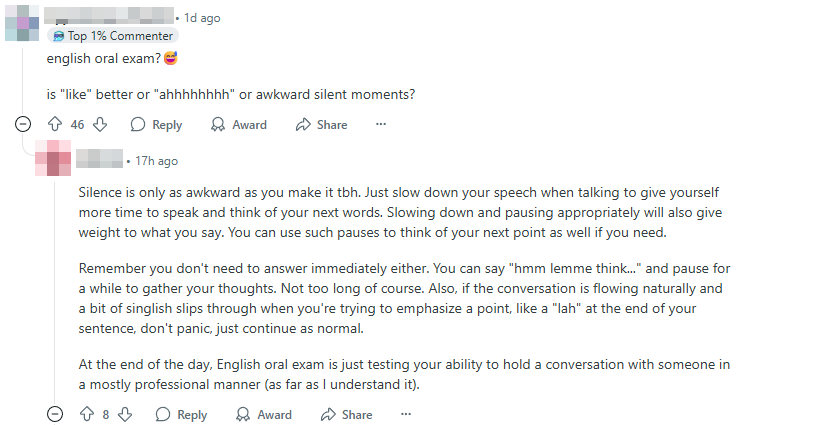Viewport: 815px width, 425px height.
Task: Open top commenter's avatar profile
Action: click(22, 22)
